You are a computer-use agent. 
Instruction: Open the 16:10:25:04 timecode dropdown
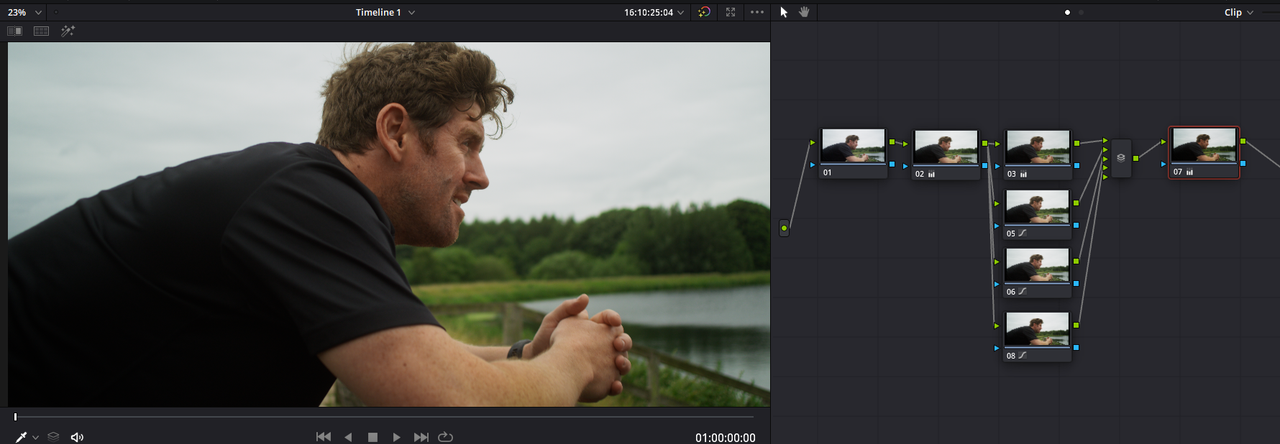click(x=655, y=12)
